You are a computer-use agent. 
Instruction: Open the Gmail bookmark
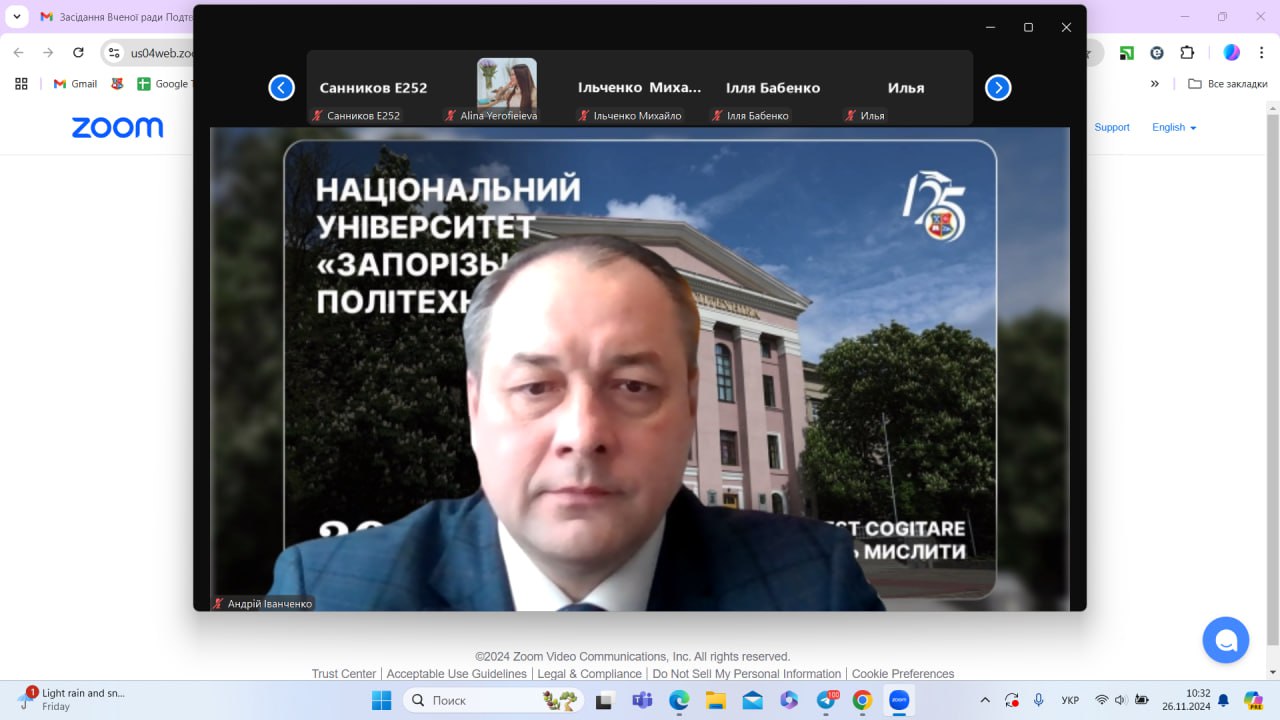pyautogui.click(x=76, y=84)
